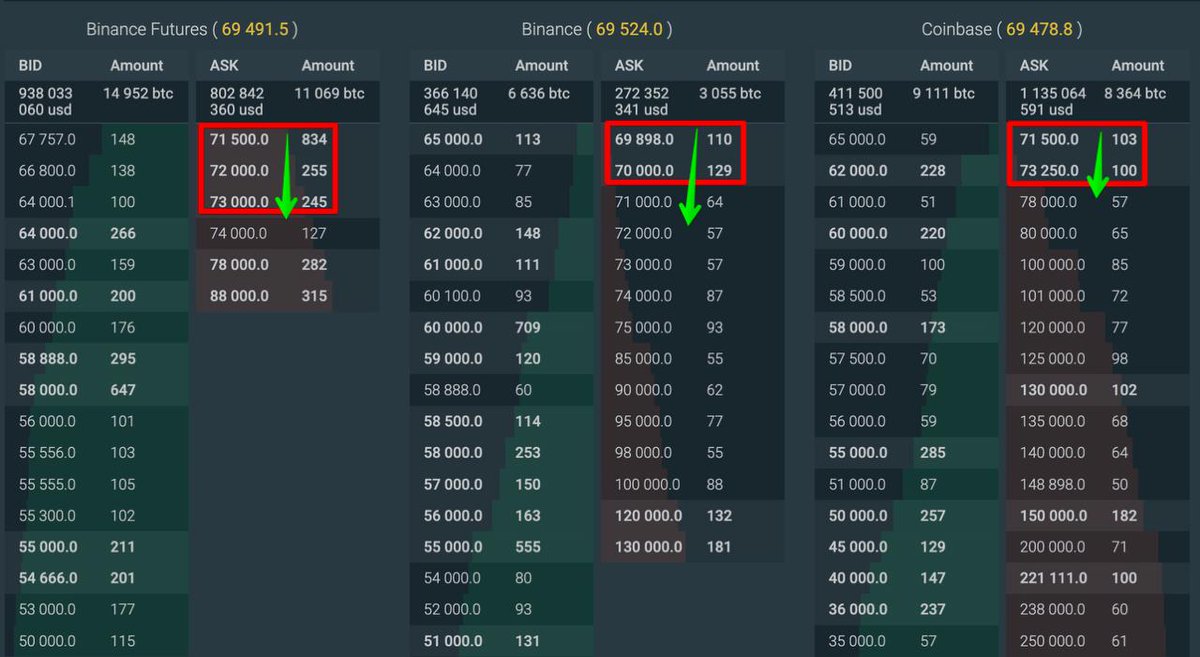Select the 95 000.0 ask price on Binance

643,421
